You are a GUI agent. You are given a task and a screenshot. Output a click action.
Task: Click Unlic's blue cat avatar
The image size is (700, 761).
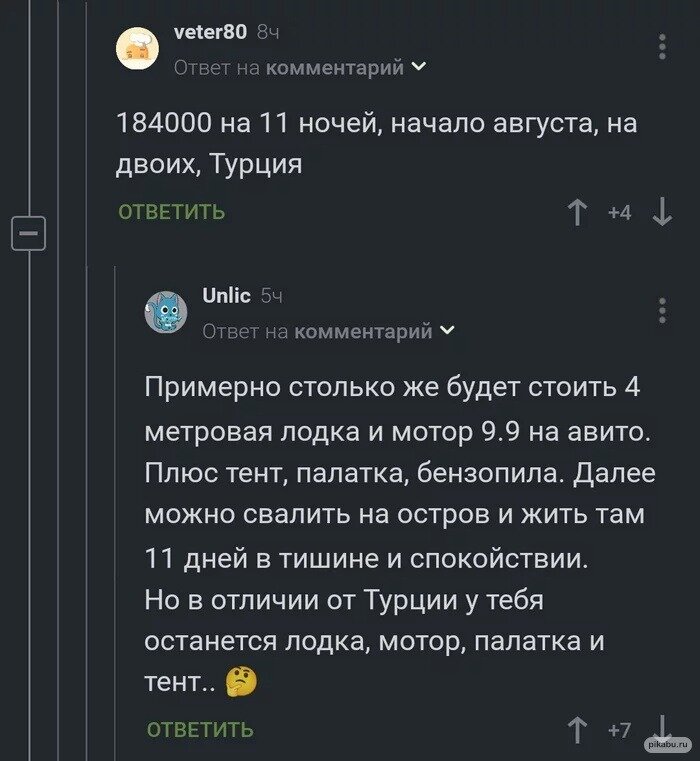(165, 312)
